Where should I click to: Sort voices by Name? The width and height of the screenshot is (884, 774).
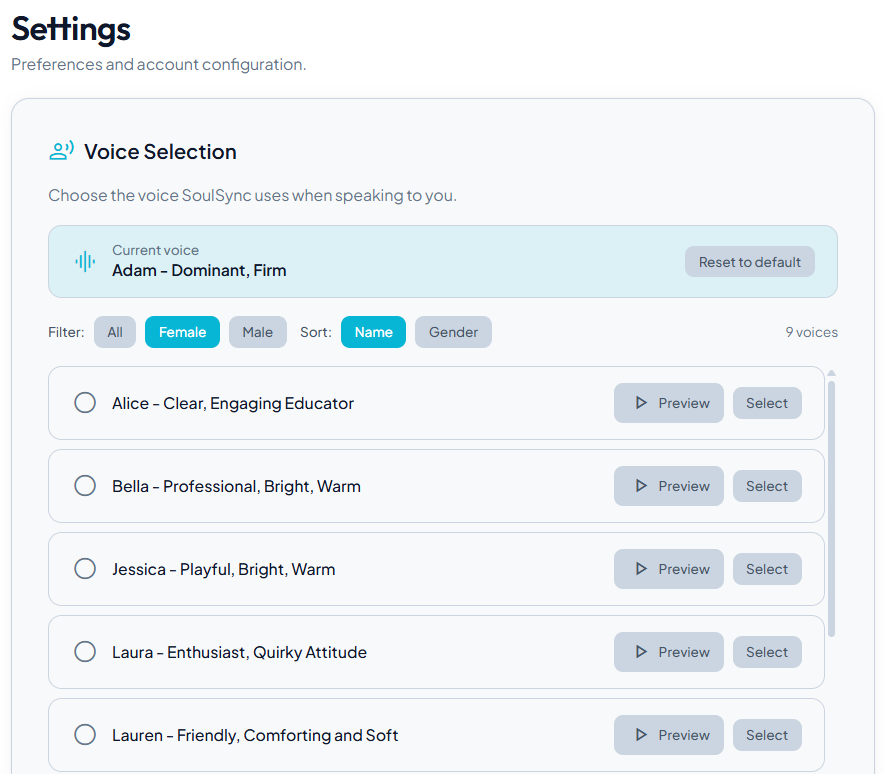pos(373,332)
